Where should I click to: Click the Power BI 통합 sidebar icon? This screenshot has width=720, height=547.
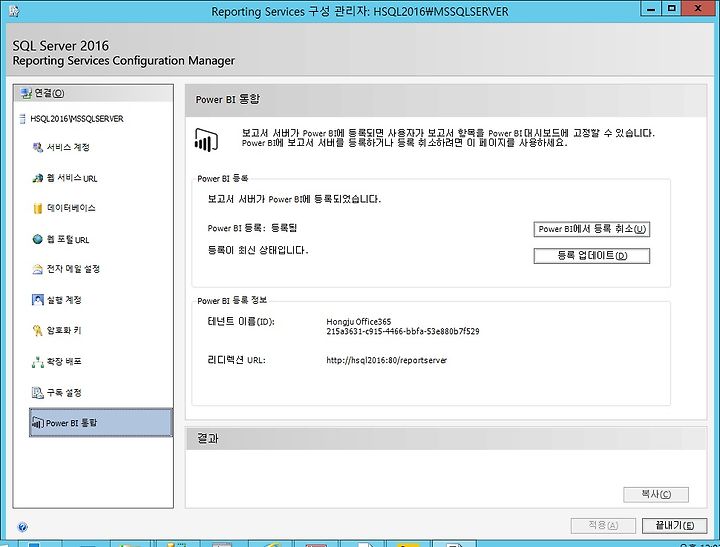[37, 423]
